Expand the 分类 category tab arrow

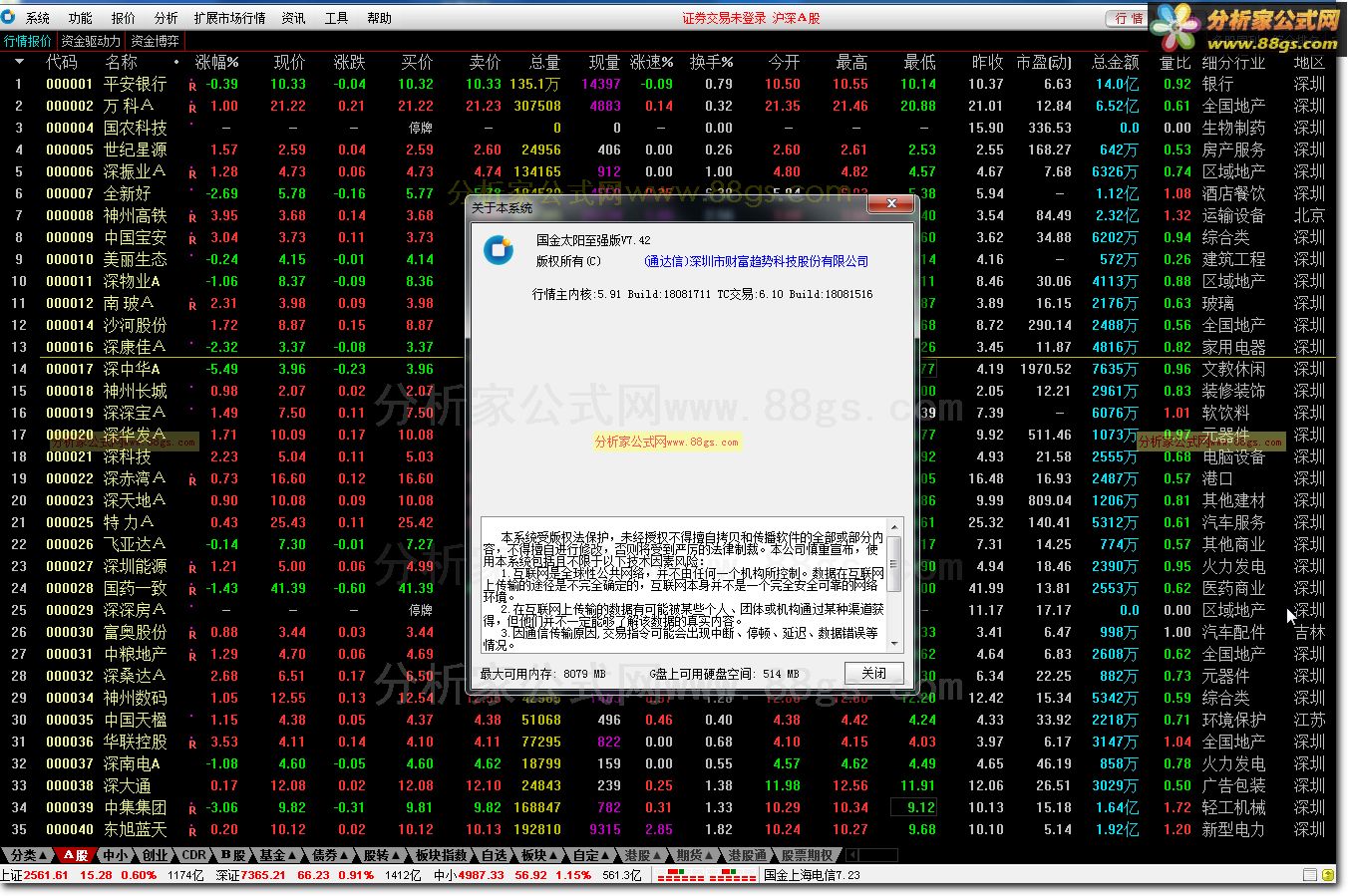pos(43,855)
